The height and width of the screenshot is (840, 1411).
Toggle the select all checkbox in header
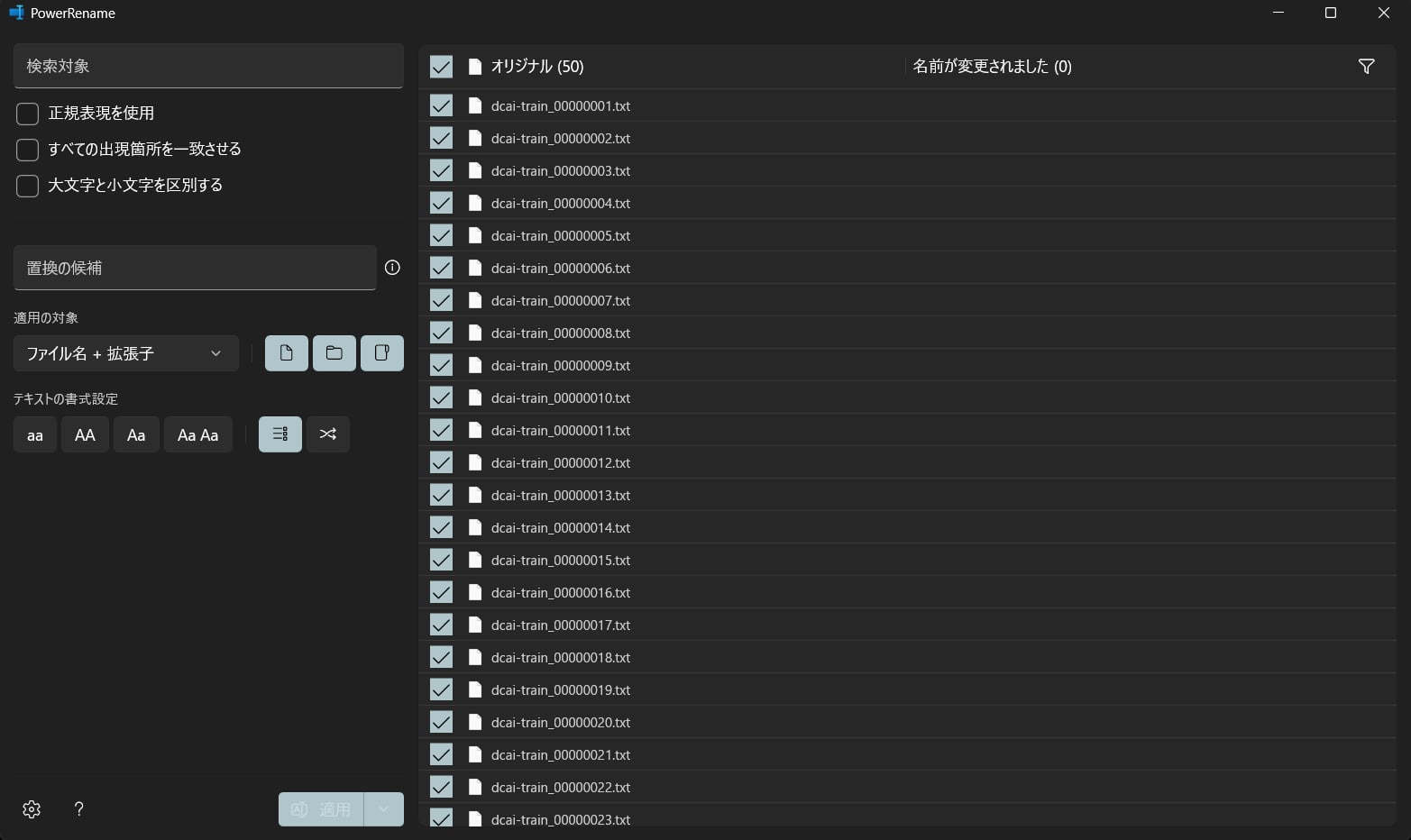coord(441,67)
